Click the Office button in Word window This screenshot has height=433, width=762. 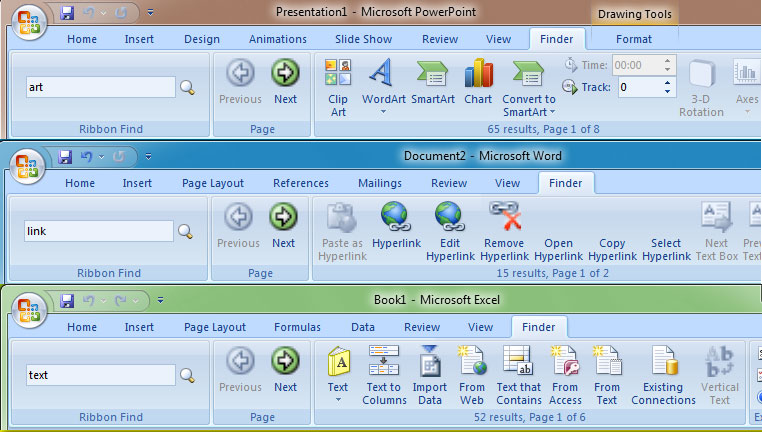click(27, 167)
